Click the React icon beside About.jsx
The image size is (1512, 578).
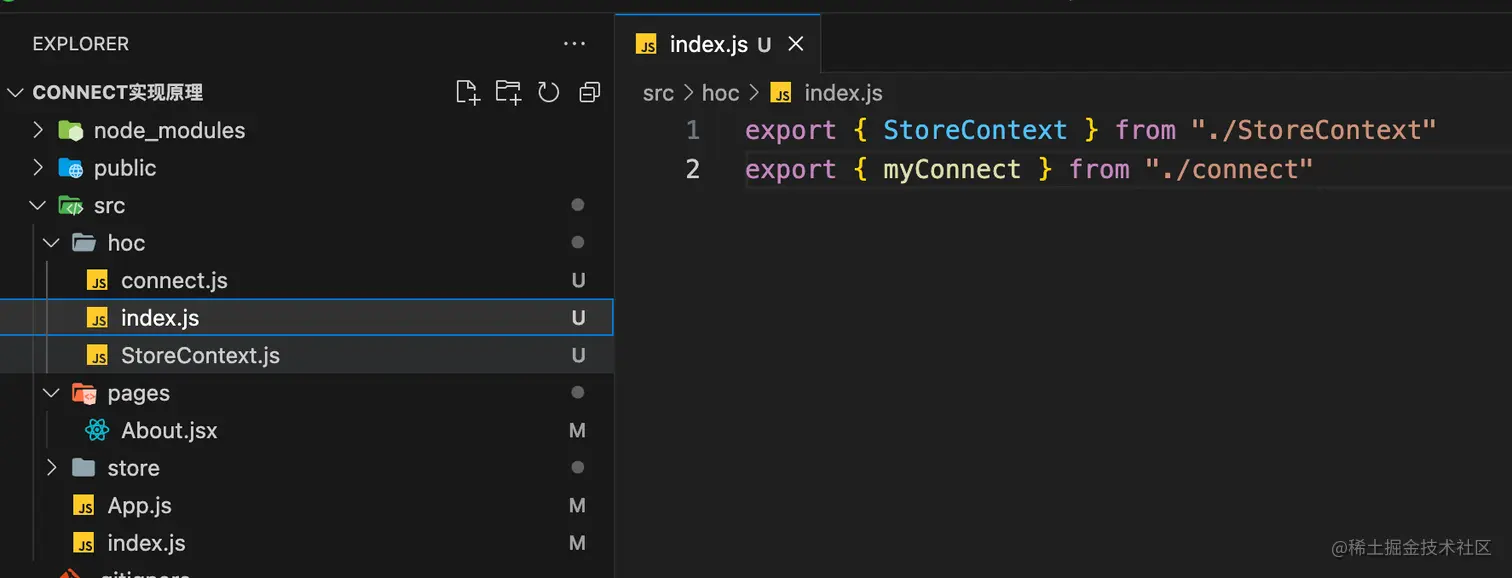click(97, 431)
